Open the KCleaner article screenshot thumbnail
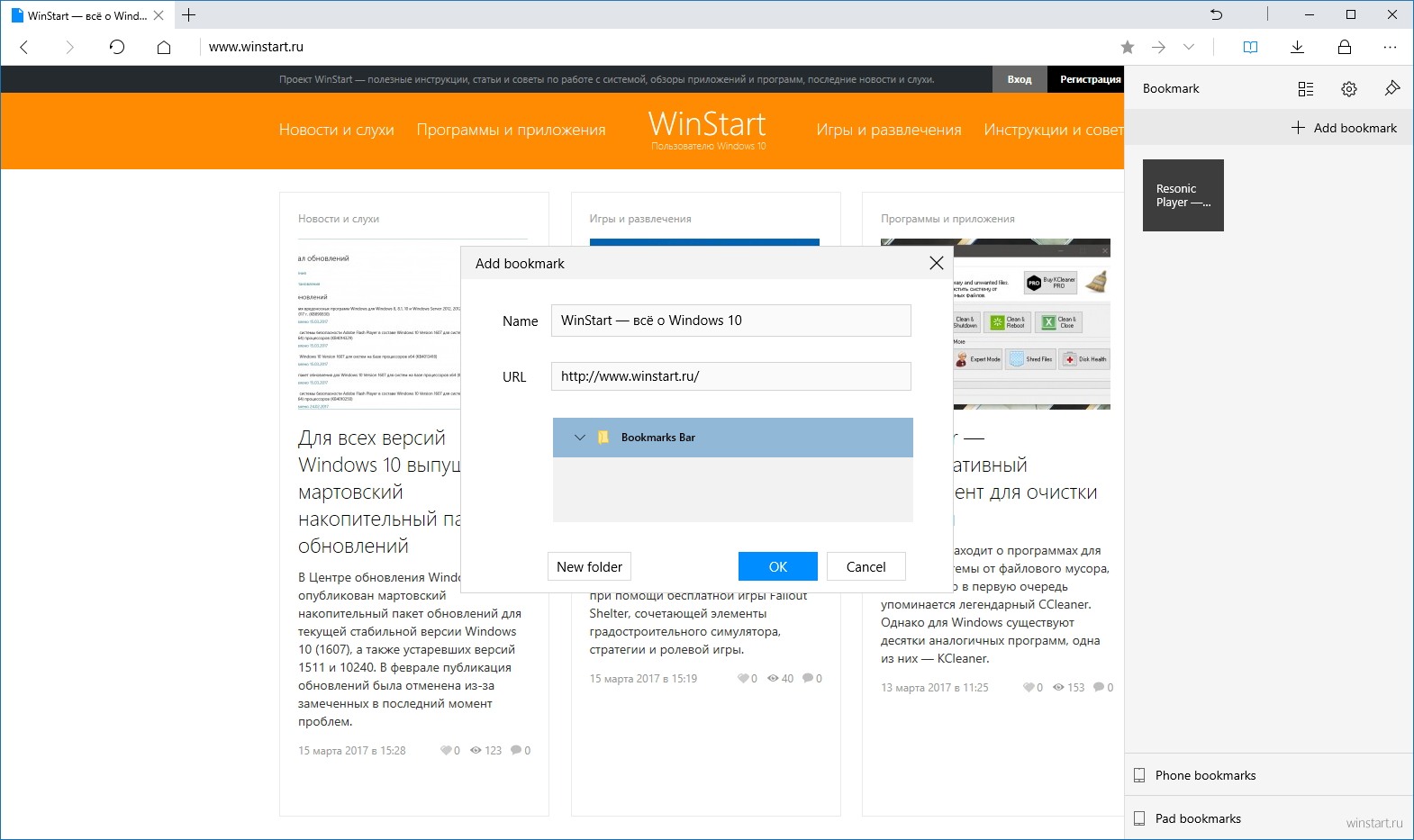1414x840 pixels. (1031, 324)
